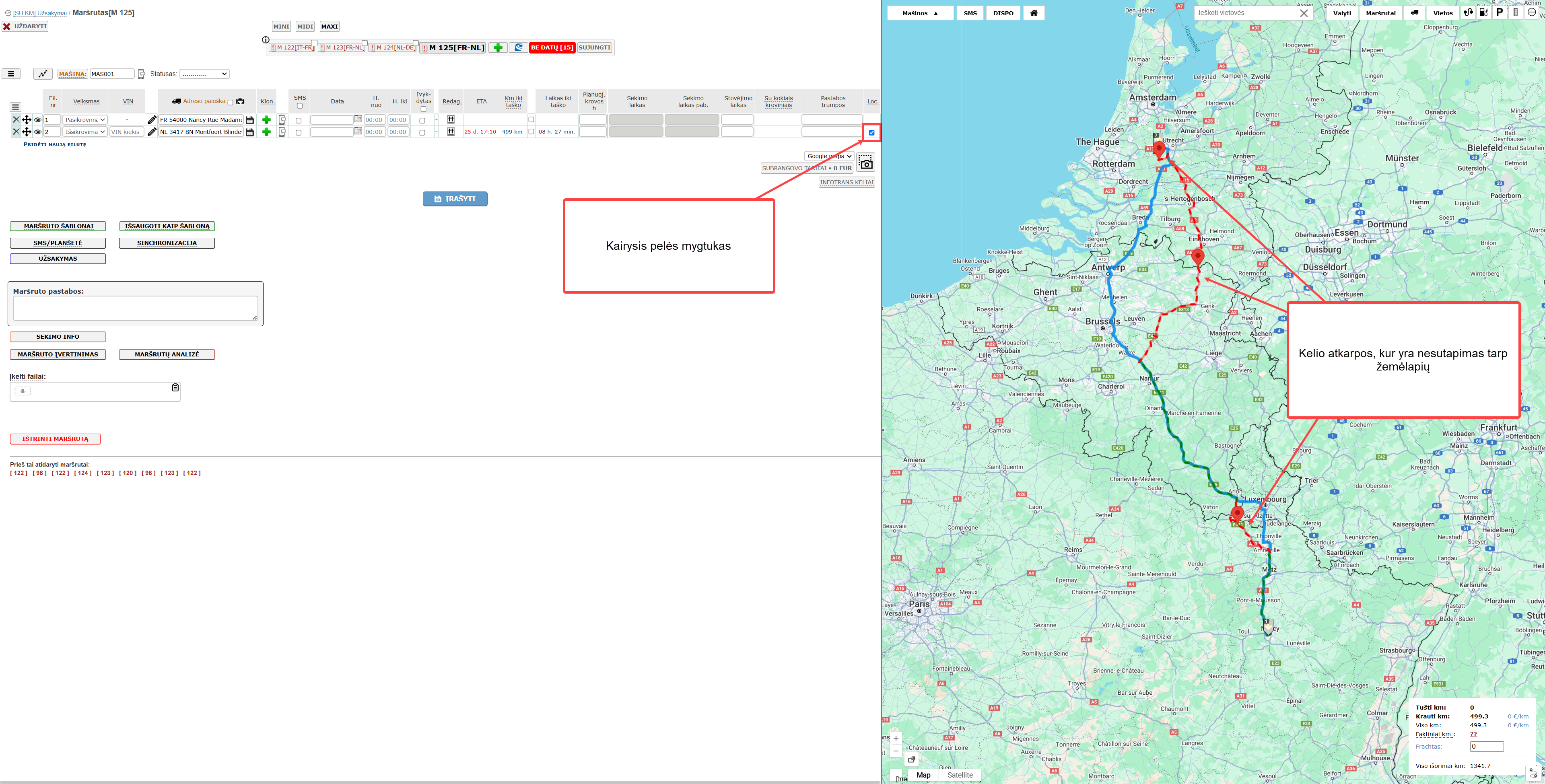Switch map to Satellite view
The width and height of the screenshot is (1545, 784).
960,775
